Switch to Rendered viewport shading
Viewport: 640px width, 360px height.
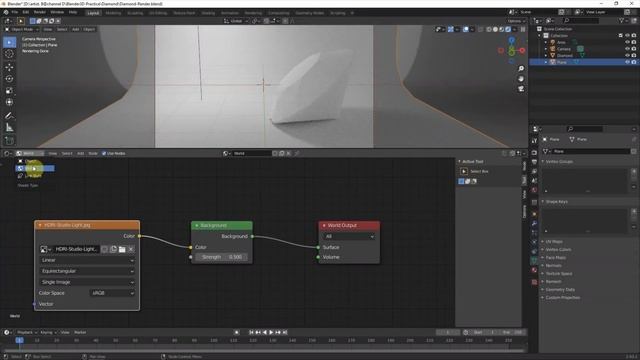click(508, 29)
